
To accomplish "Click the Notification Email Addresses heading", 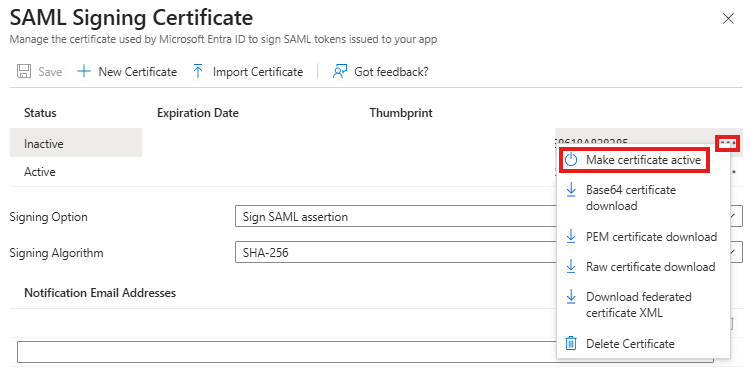I will coord(100,293).
